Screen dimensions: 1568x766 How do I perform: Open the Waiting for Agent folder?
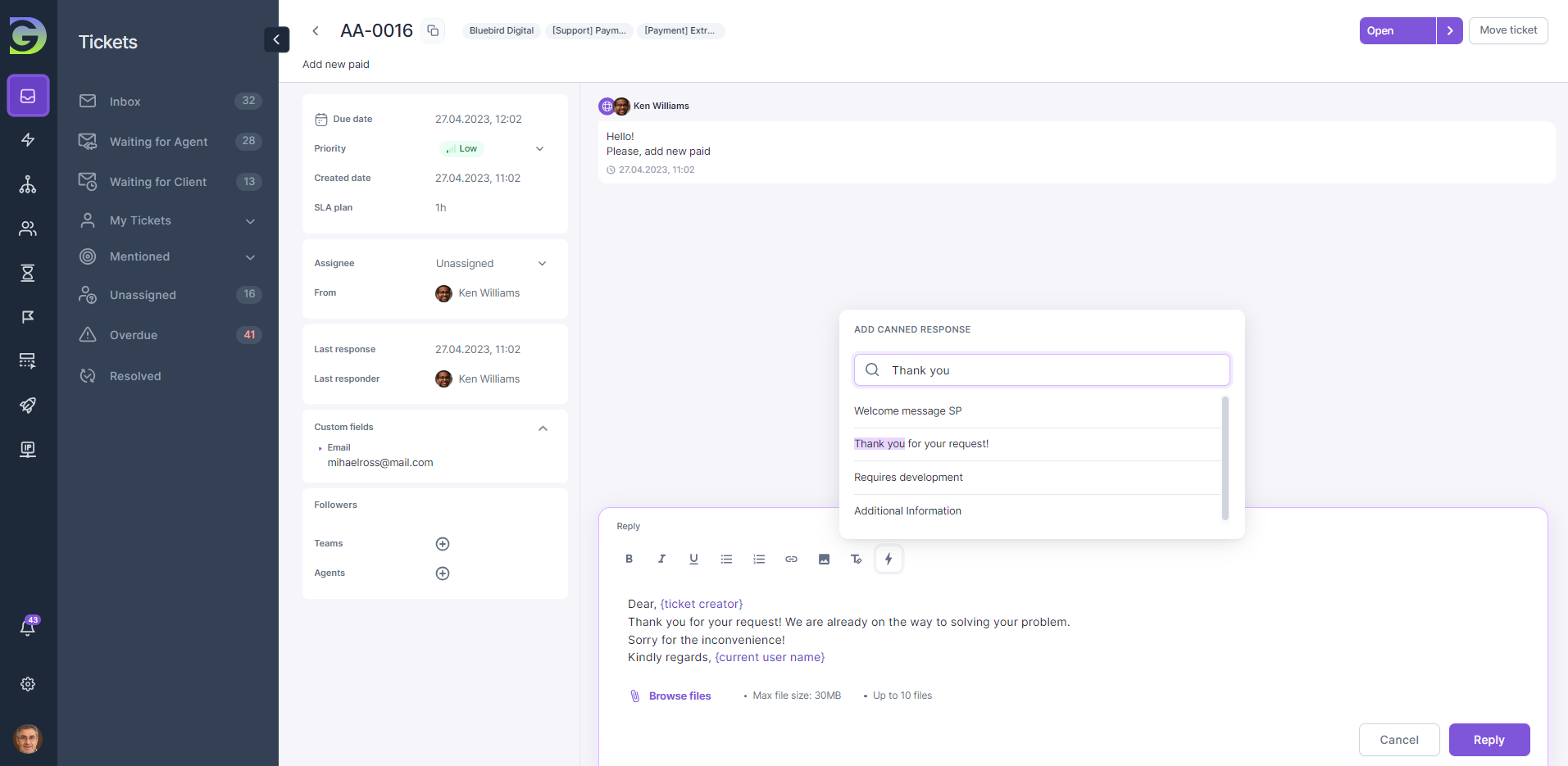pos(158,142)
